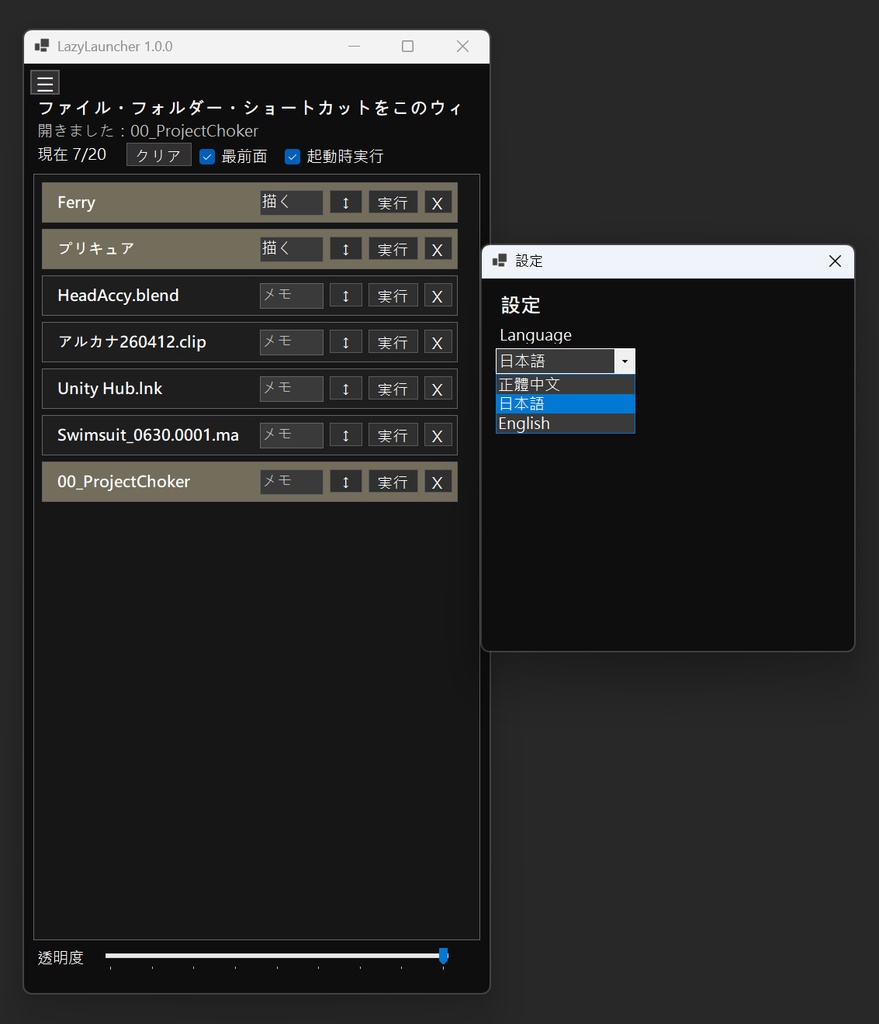Click the reorder arrows icon on Ferry entry
Screen dimensions: 879x1024
tap(345, 202)
